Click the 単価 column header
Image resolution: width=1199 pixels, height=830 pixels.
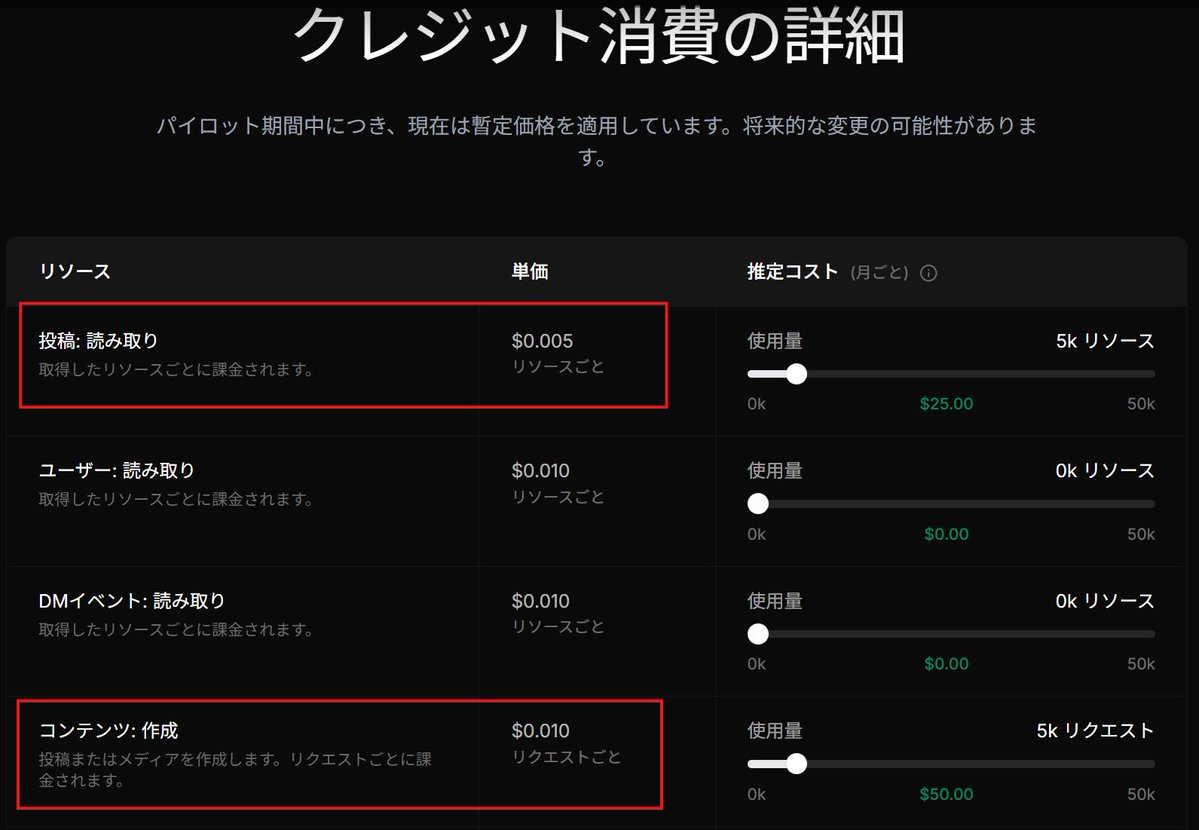[x=530, y=272]
